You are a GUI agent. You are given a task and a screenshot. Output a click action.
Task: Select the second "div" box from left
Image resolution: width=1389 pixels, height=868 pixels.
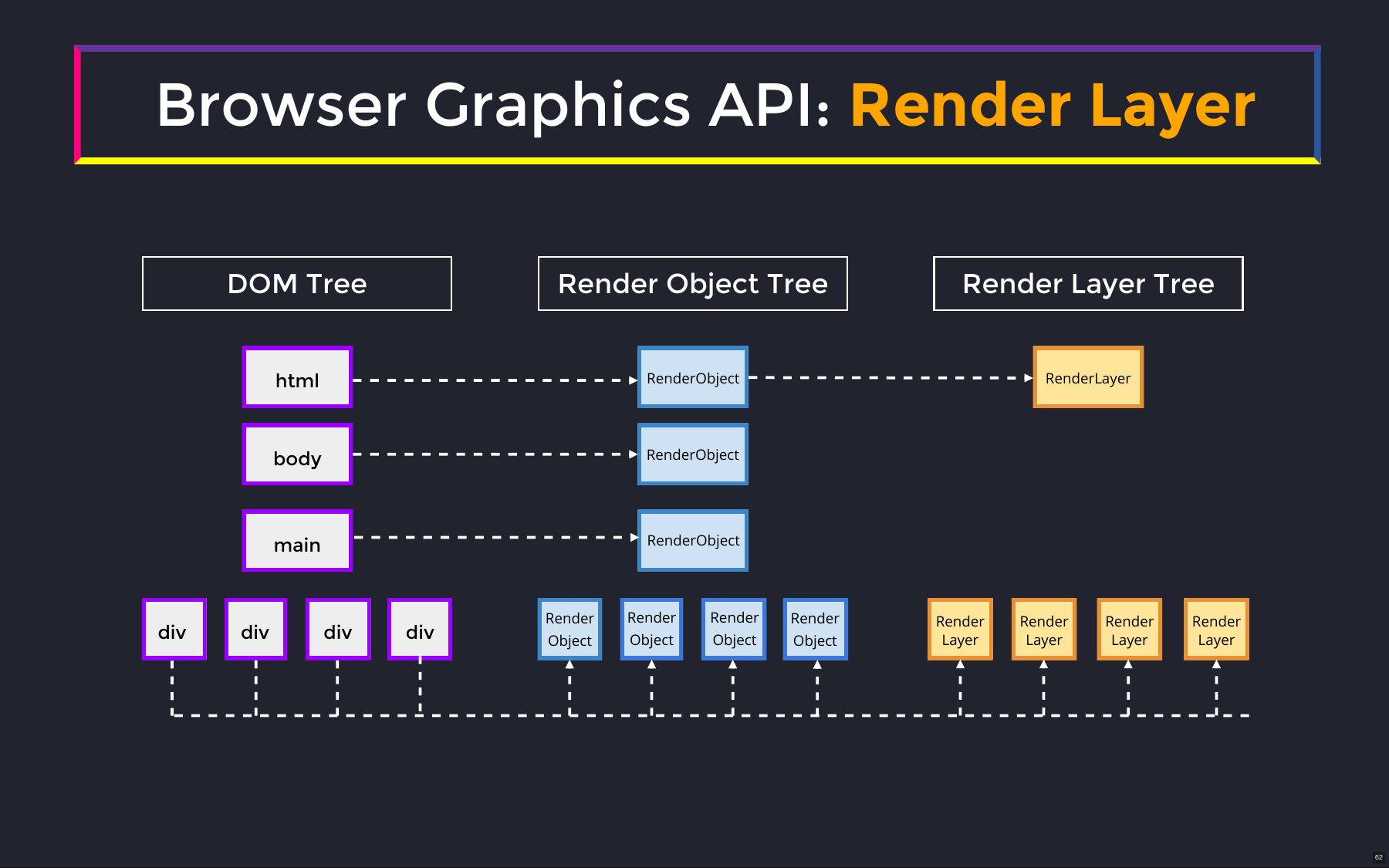(x=255, y=630)
